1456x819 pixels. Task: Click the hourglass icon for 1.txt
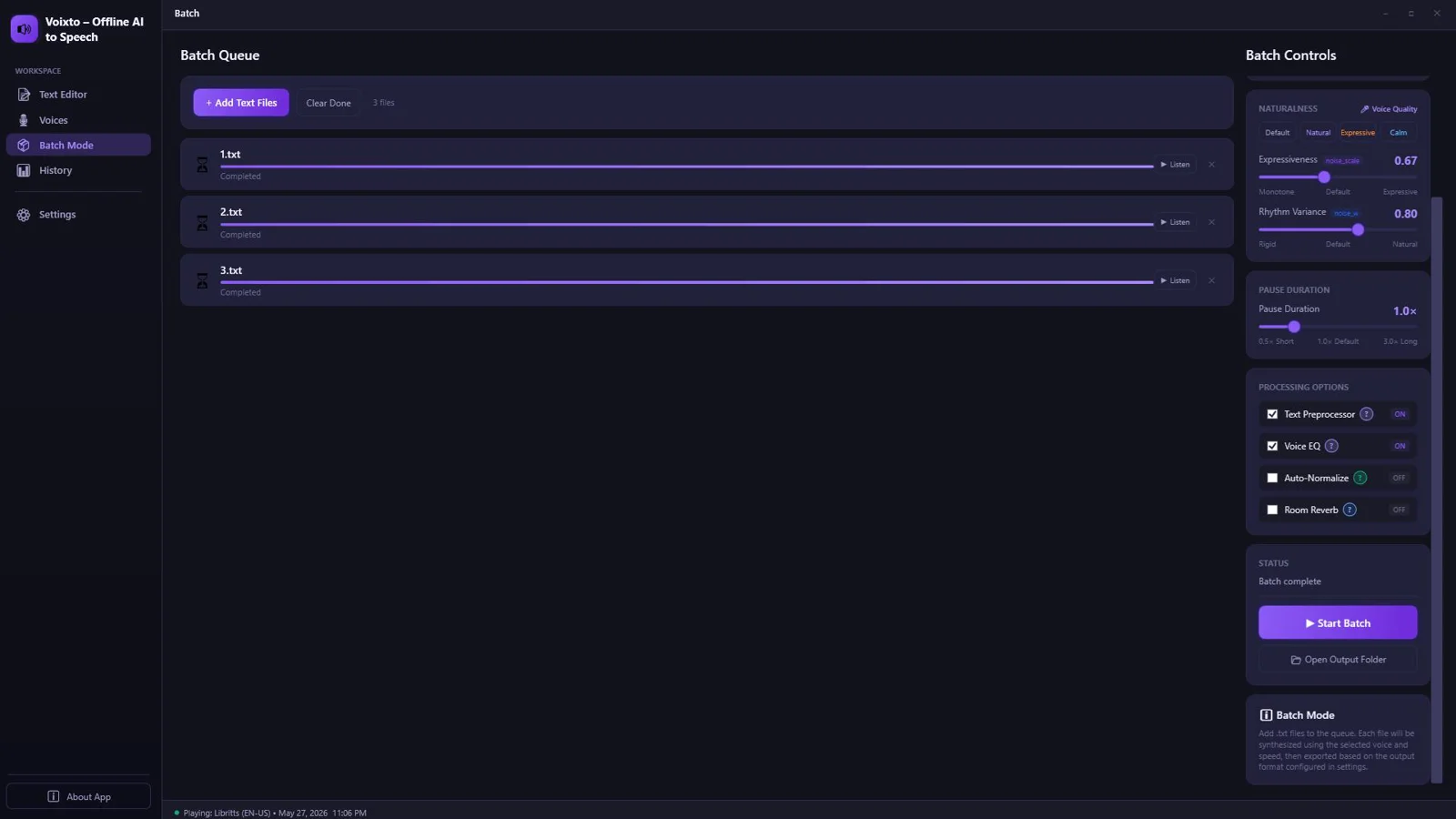(x=202, y=165)
